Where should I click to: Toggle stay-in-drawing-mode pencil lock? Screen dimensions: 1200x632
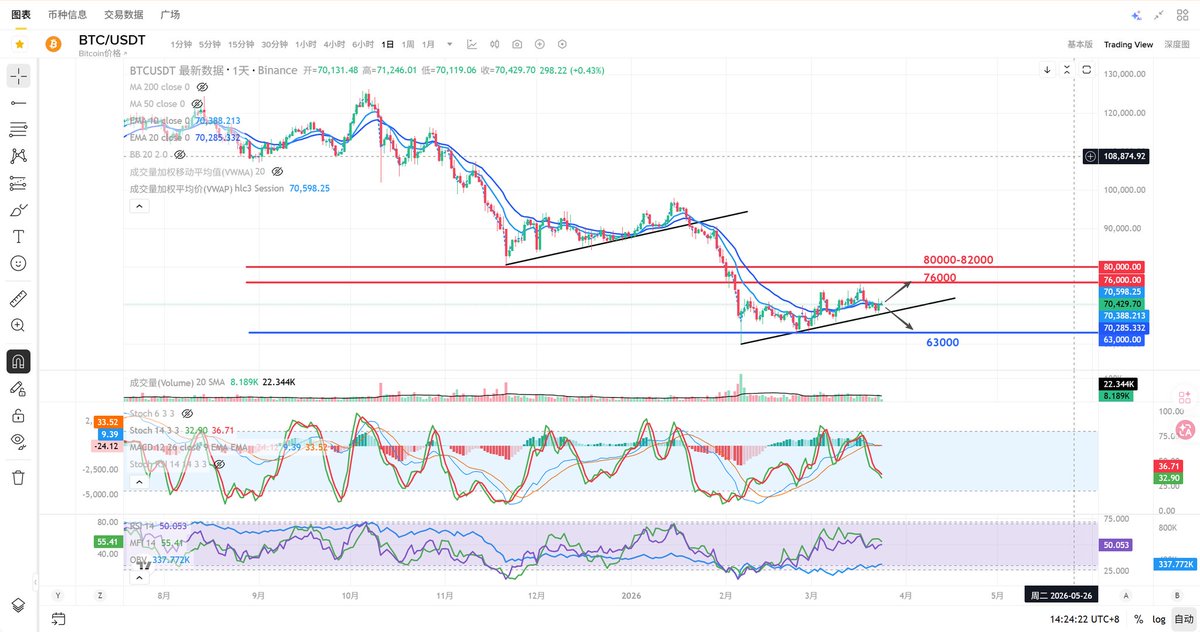(18, 388)
